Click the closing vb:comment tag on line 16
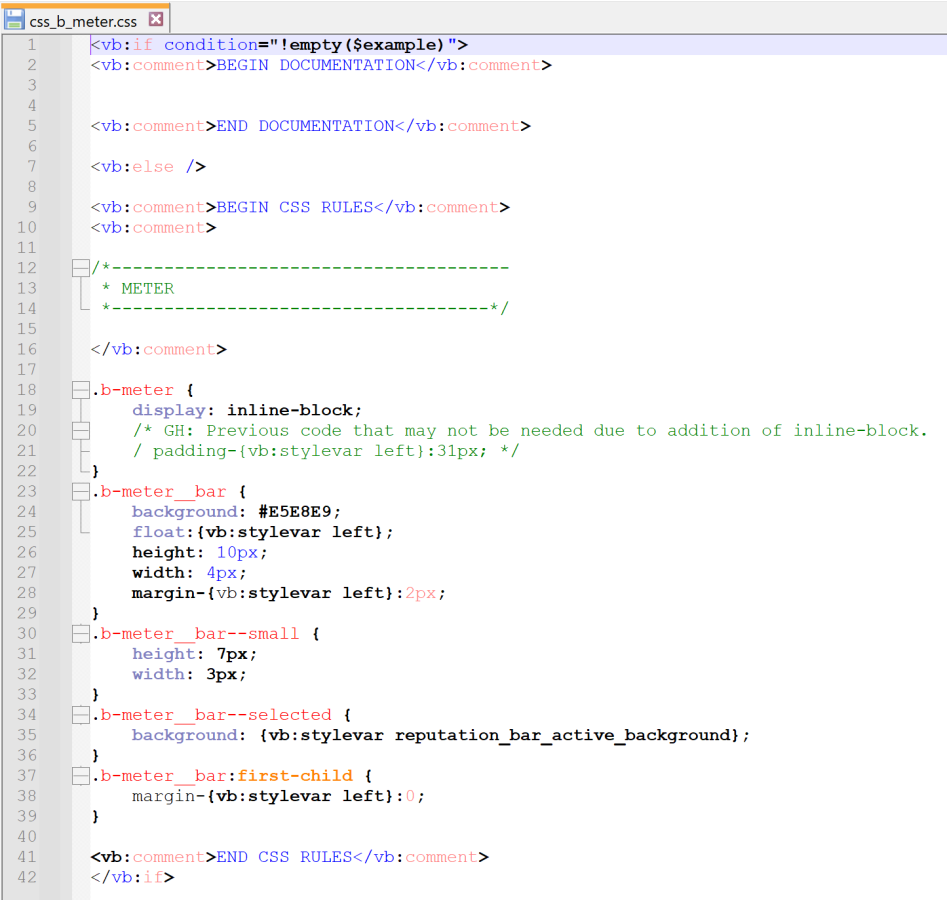The image size is (947, 900). click(x=159, y=349)
